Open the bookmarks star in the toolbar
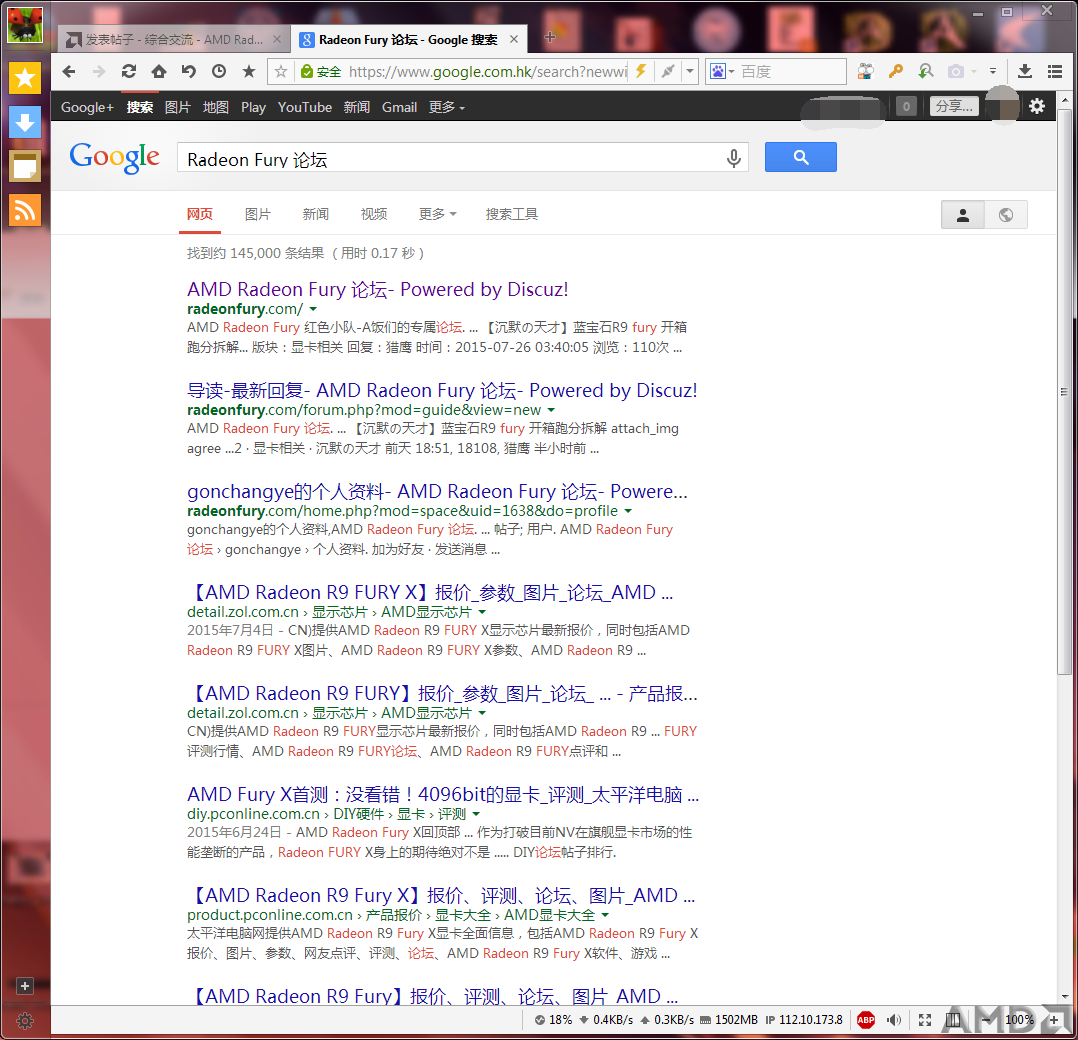The height and width of the screenshot is (1040, 1078). (249, 71)
